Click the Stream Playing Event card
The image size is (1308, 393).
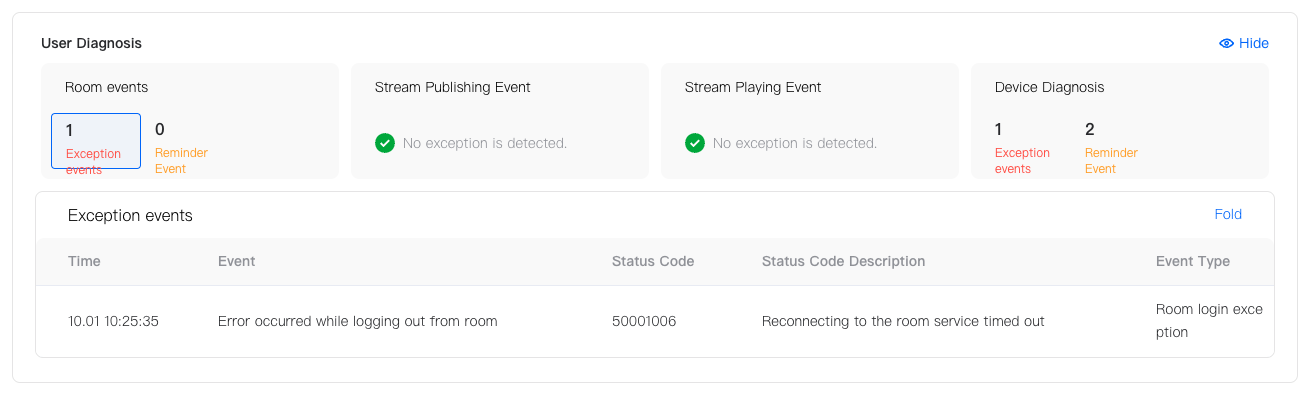tap(810, 121)
